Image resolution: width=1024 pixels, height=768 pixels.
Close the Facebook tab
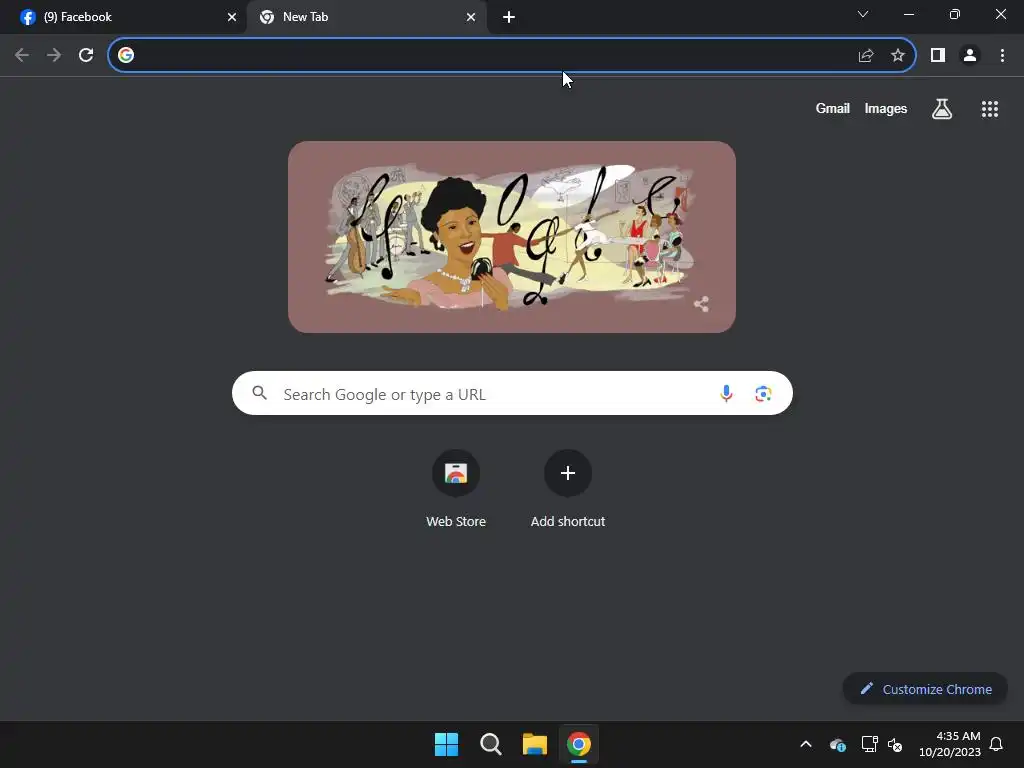[231, 17]
